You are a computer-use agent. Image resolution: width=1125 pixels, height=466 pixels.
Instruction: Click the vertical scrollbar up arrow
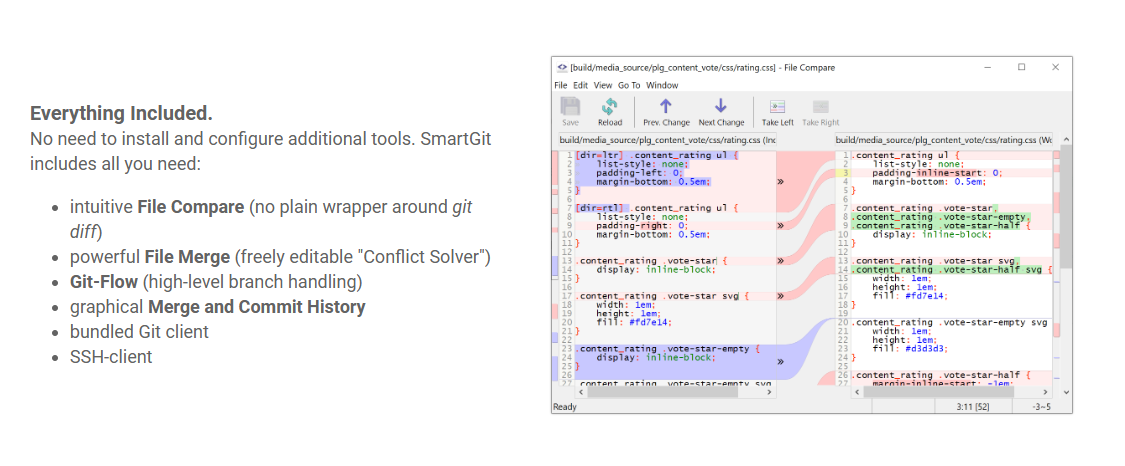tap(1065, 139)
